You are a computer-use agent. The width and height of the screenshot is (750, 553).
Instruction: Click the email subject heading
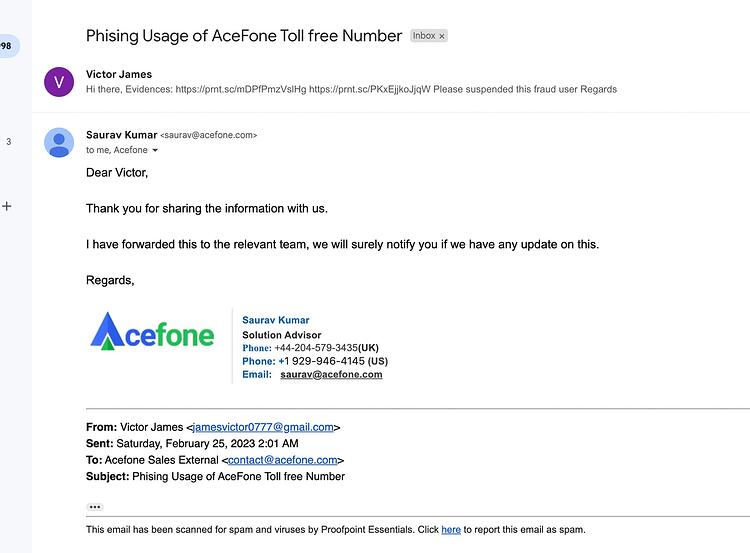(x=244, y=36)
